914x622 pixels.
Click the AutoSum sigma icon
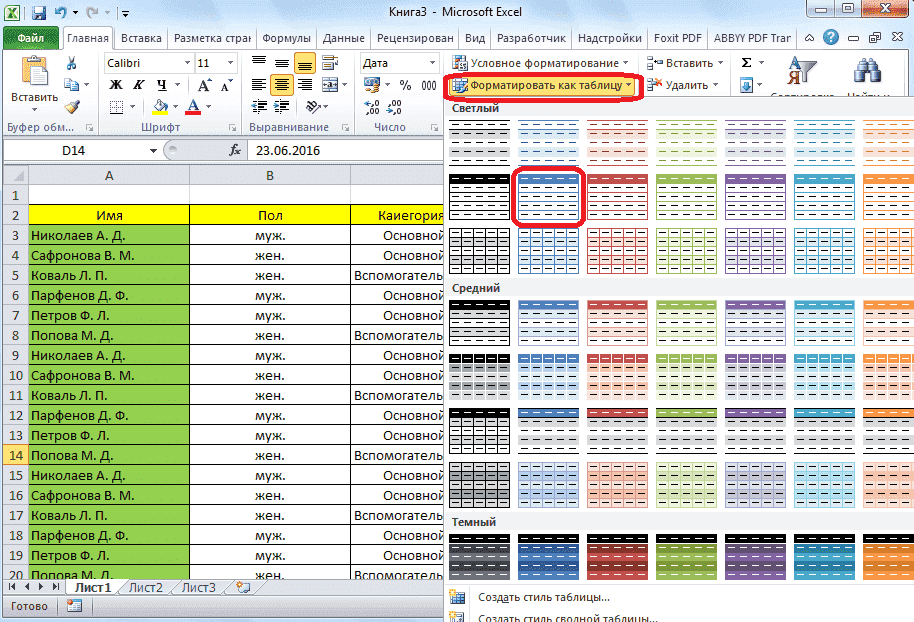tap(746, 63)
